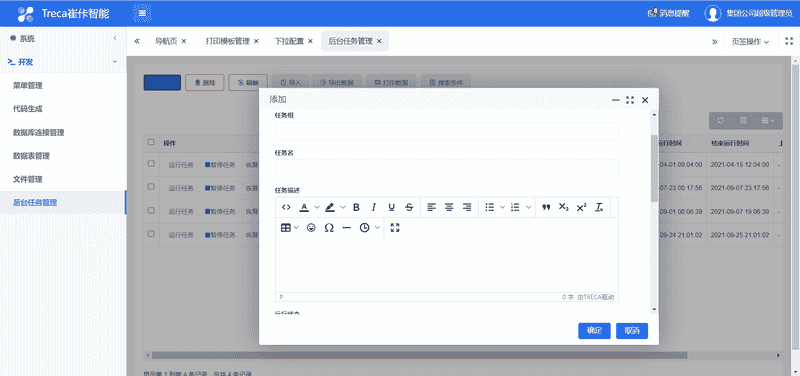Align text left in editor

432,207
